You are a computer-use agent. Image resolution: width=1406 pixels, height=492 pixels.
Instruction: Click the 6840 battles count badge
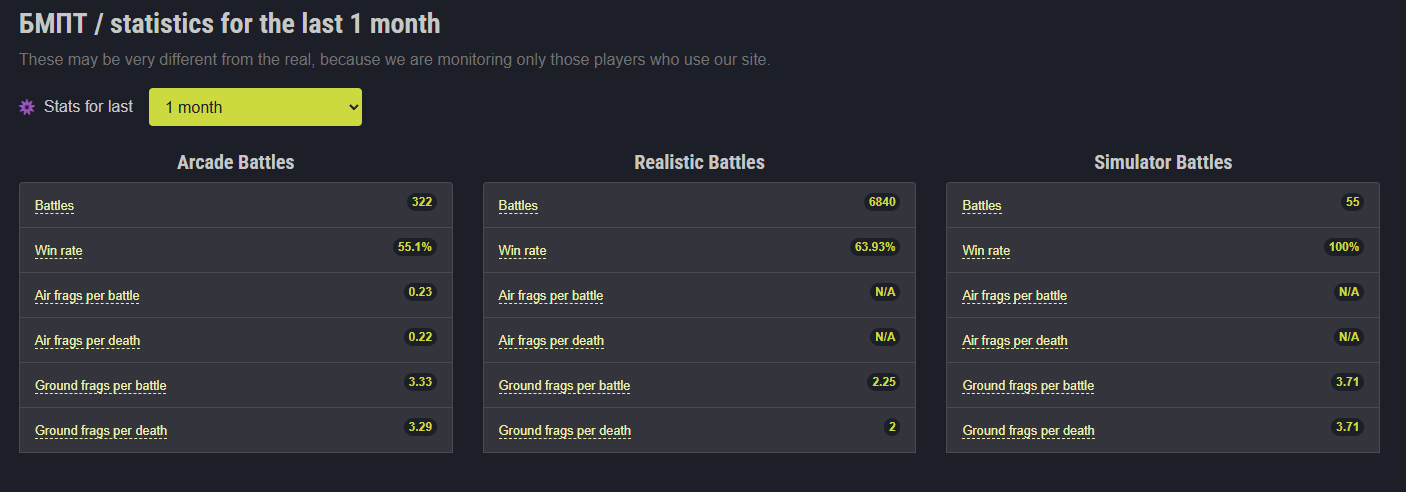(882, 202)
